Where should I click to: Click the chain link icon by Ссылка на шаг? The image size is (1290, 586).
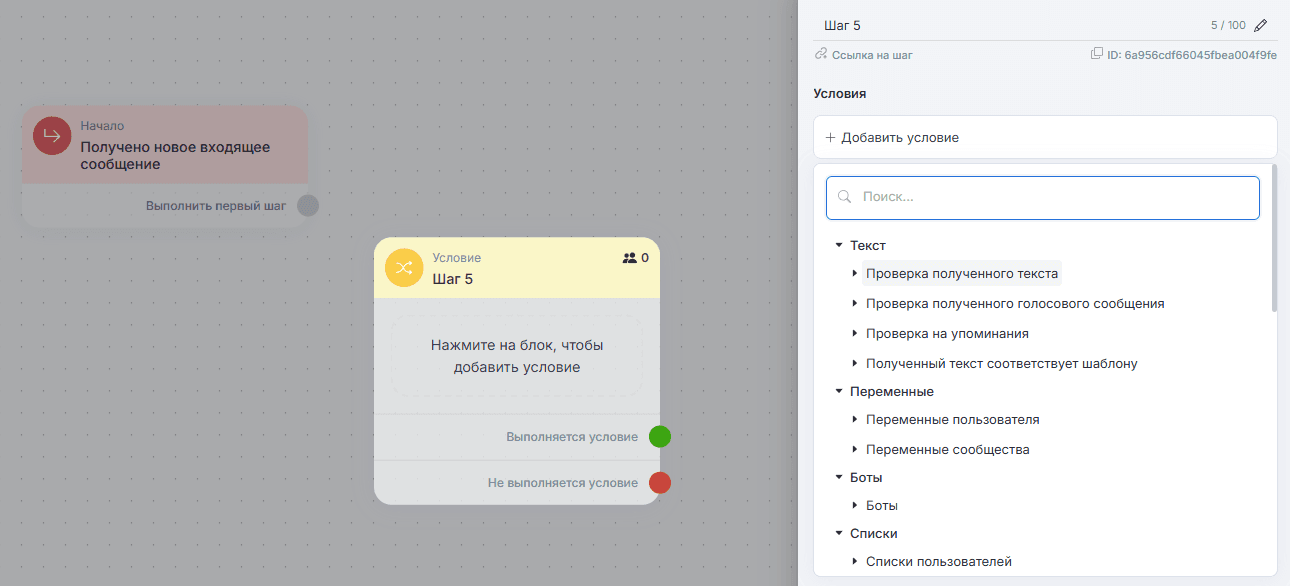(x=821, y=54)
